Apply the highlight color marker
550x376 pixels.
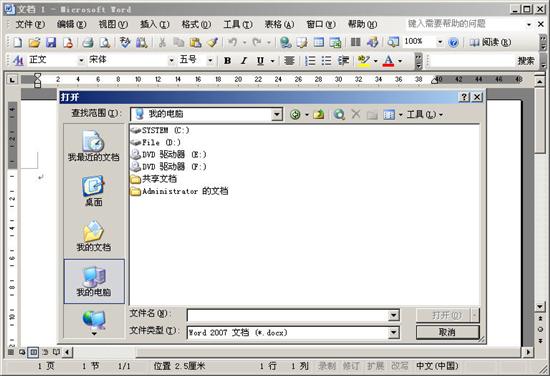click(x=364, y=61)
